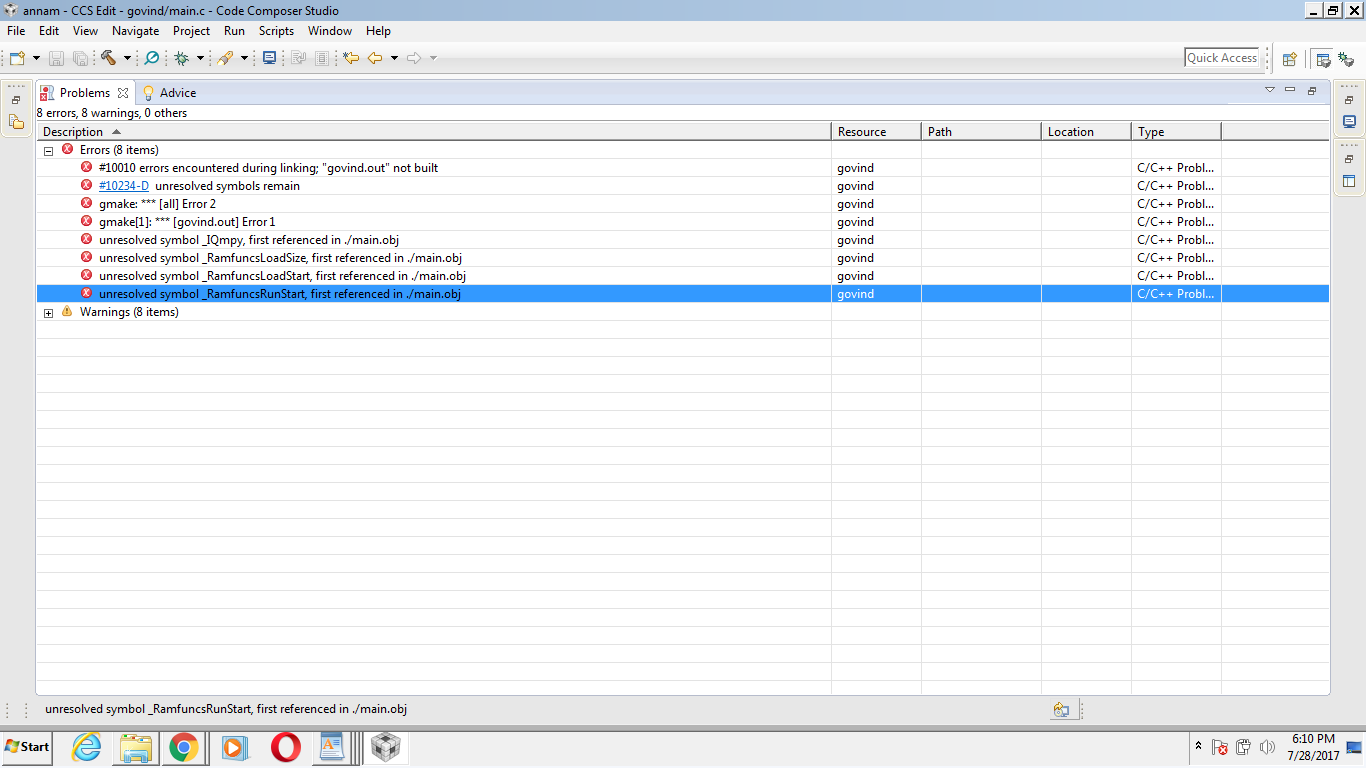Screen dimensions: 1366x768
Task: Open the Run menu
Action: [x=234, y=31]
